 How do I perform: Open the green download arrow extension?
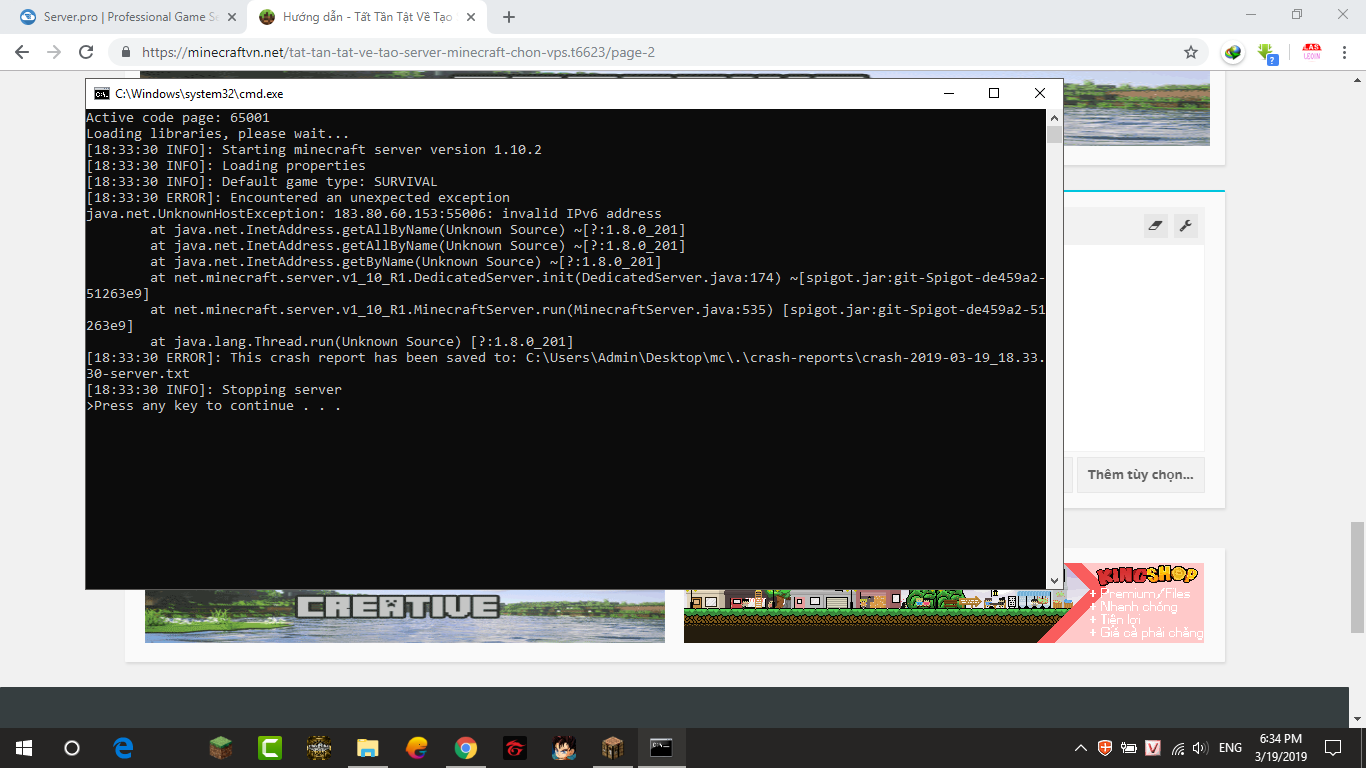tap(1267, 53)
